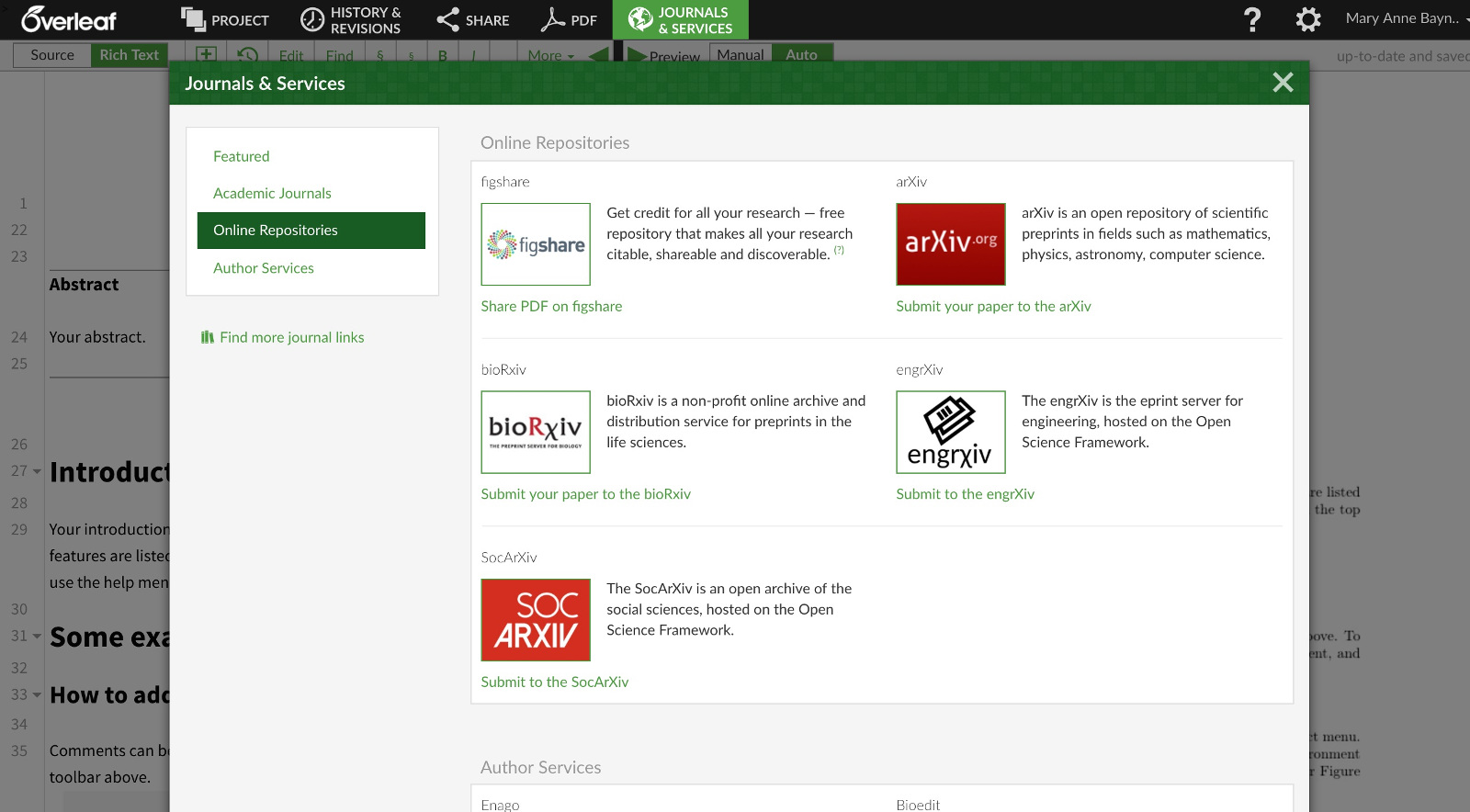Viewport: 1470px width, 812px height.
Task: Click the Abstract heading in editor
Action: (85, 285)
